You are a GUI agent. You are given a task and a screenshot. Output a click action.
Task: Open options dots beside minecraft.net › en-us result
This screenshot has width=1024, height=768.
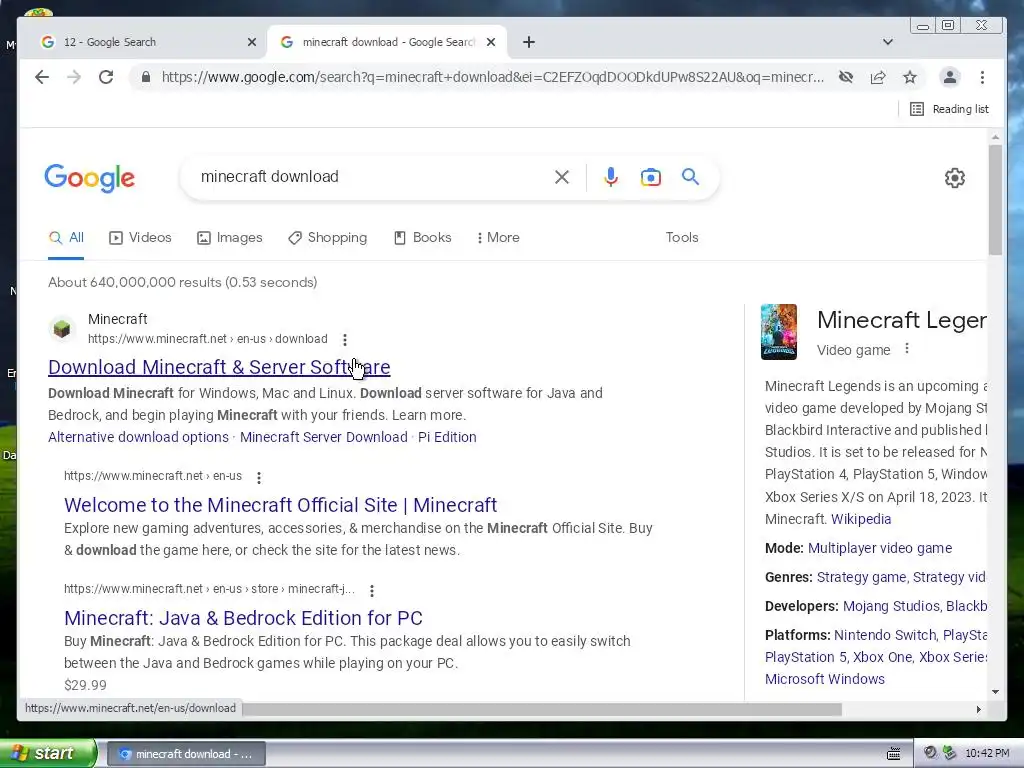tap(259, 477)
